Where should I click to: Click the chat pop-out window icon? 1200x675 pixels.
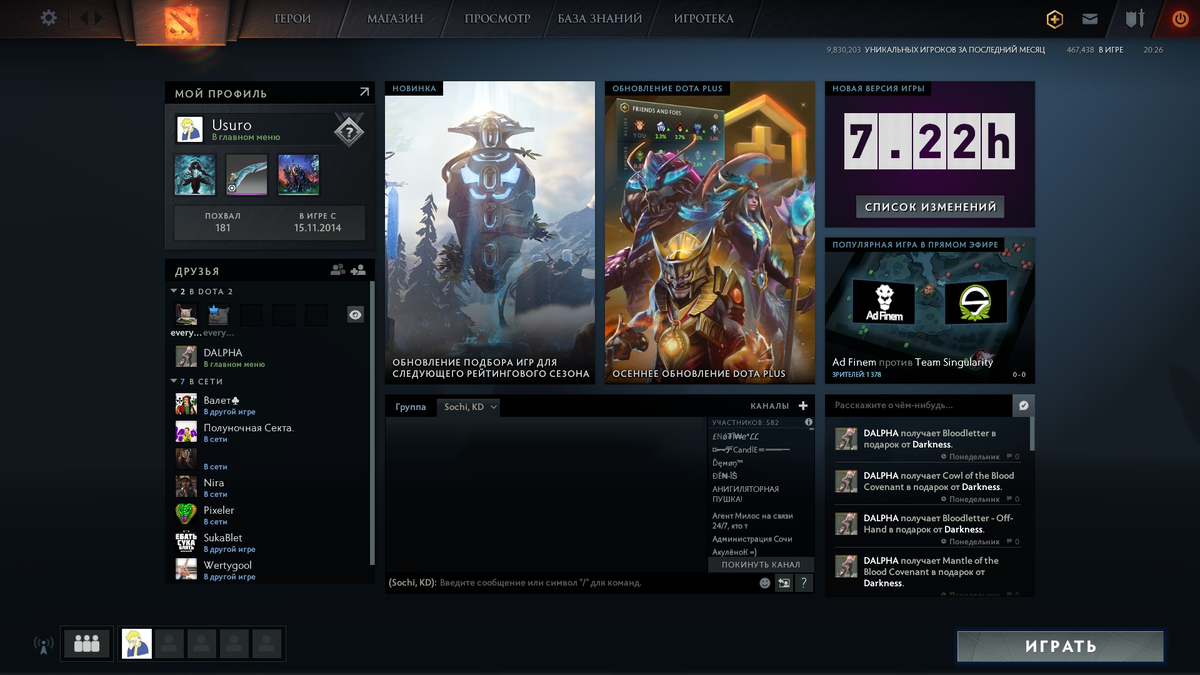pyautogui.click(x=784, y=583)
